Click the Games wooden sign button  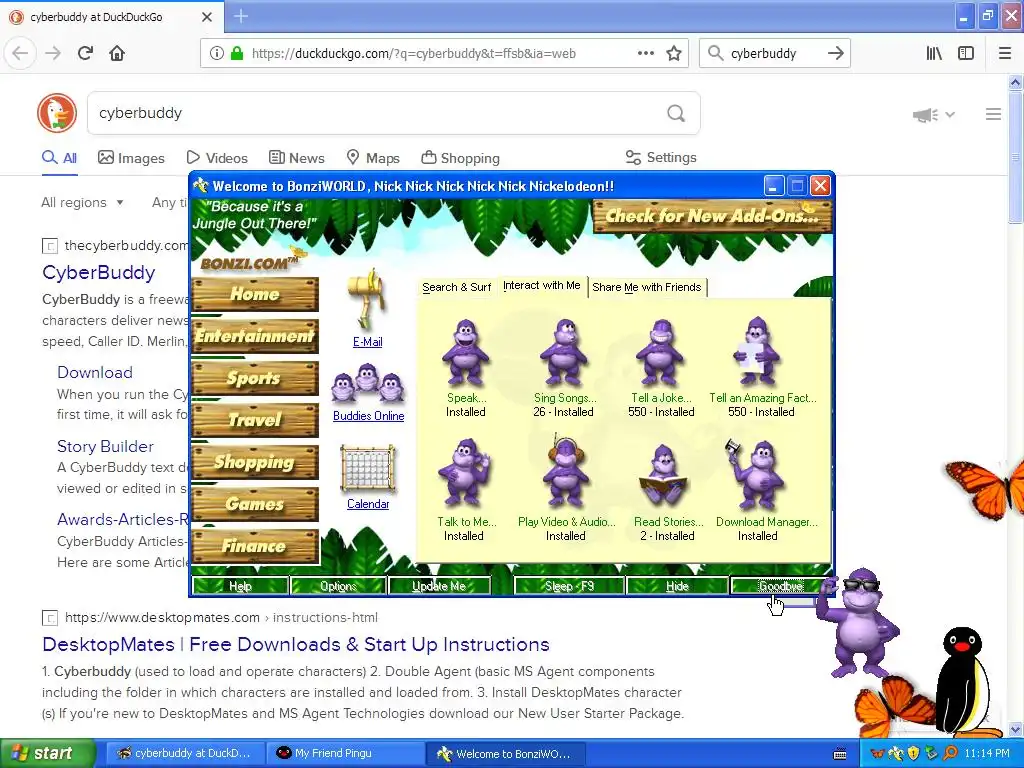[x=255, y=504]
